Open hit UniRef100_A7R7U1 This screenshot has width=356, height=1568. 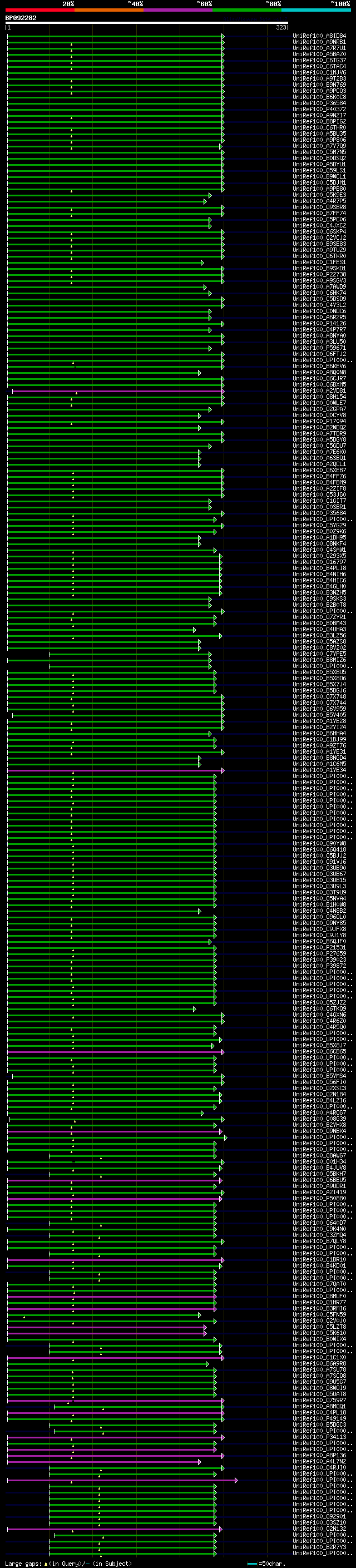tap(319, 49)
